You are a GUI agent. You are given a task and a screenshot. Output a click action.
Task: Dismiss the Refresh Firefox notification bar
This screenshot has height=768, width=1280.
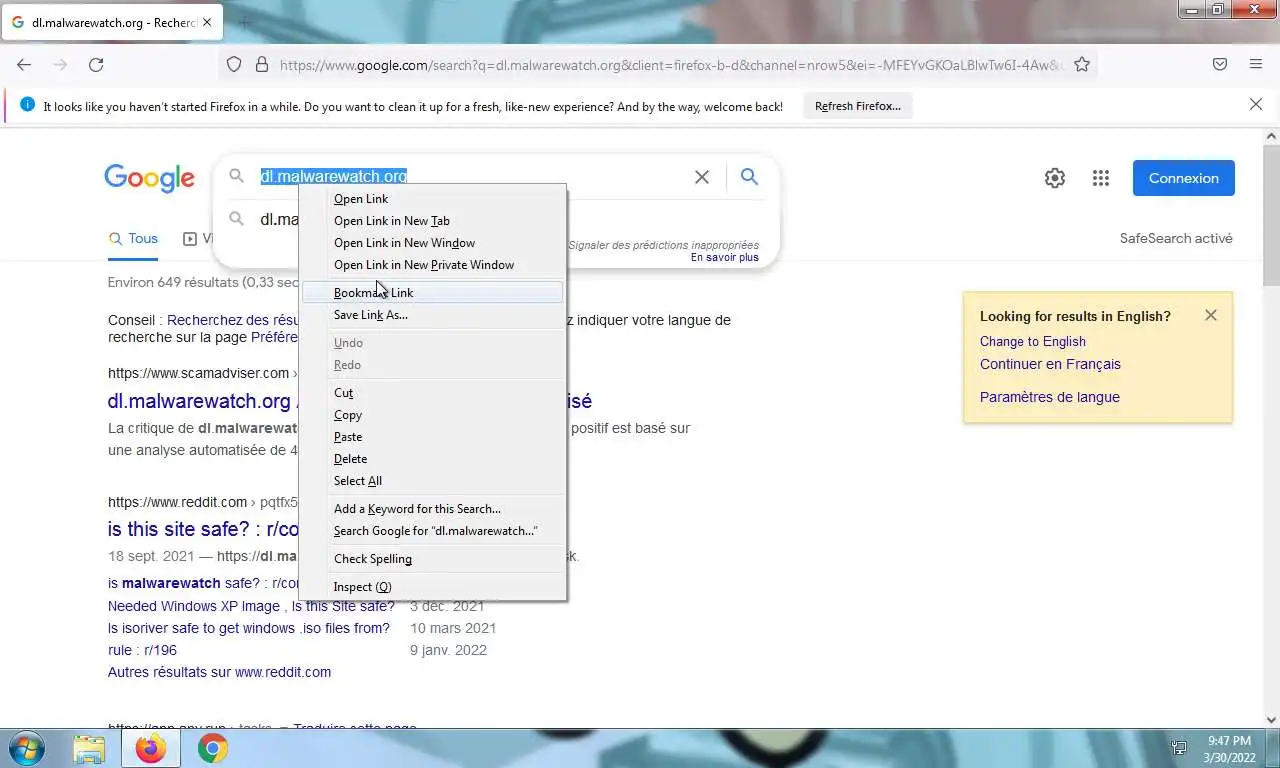(1256, 104)
